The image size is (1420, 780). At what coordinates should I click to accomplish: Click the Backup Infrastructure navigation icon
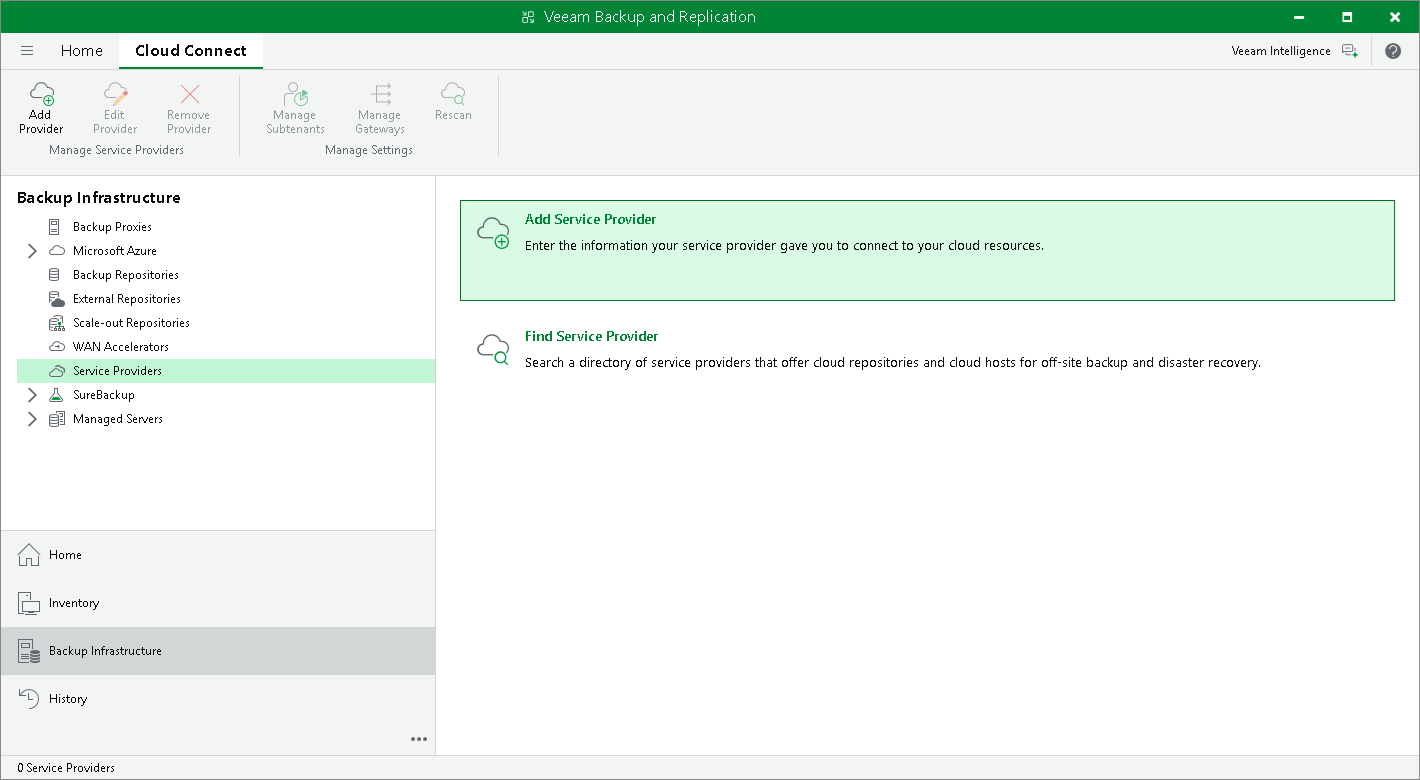(29, 651)
